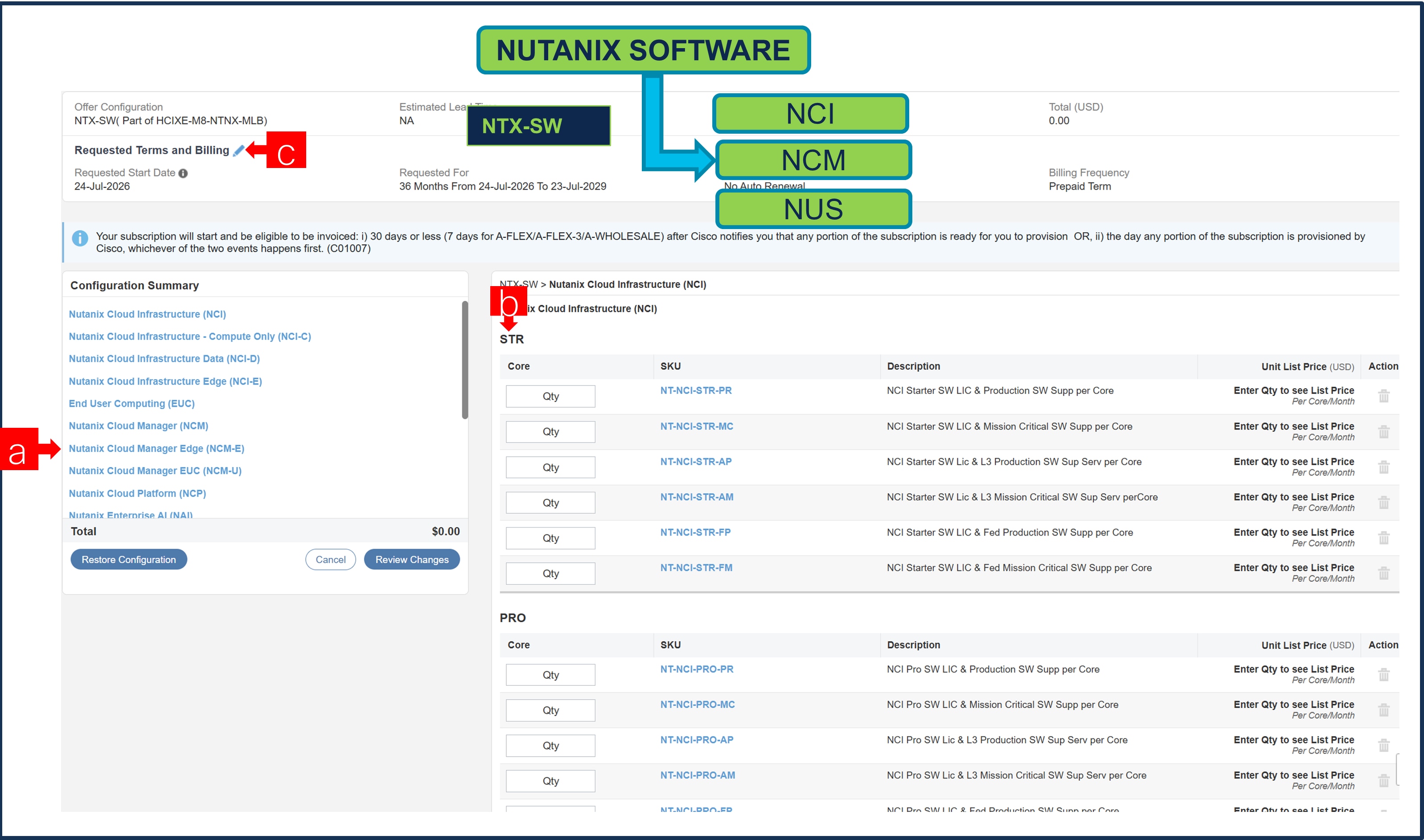Focus Qty field for NT-NCI-PRO-AM

(550, 781)
